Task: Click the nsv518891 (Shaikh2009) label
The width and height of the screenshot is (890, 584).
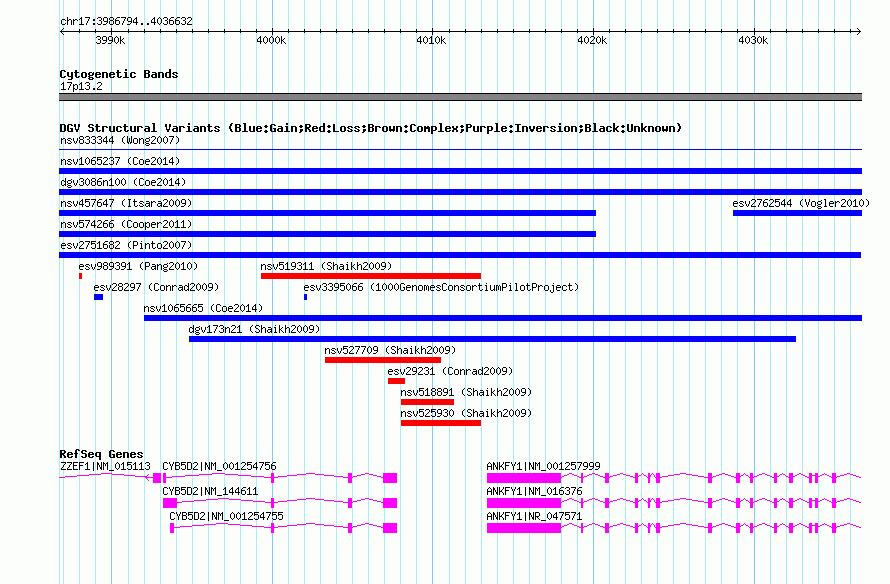Action: click(x=466, y=392)
